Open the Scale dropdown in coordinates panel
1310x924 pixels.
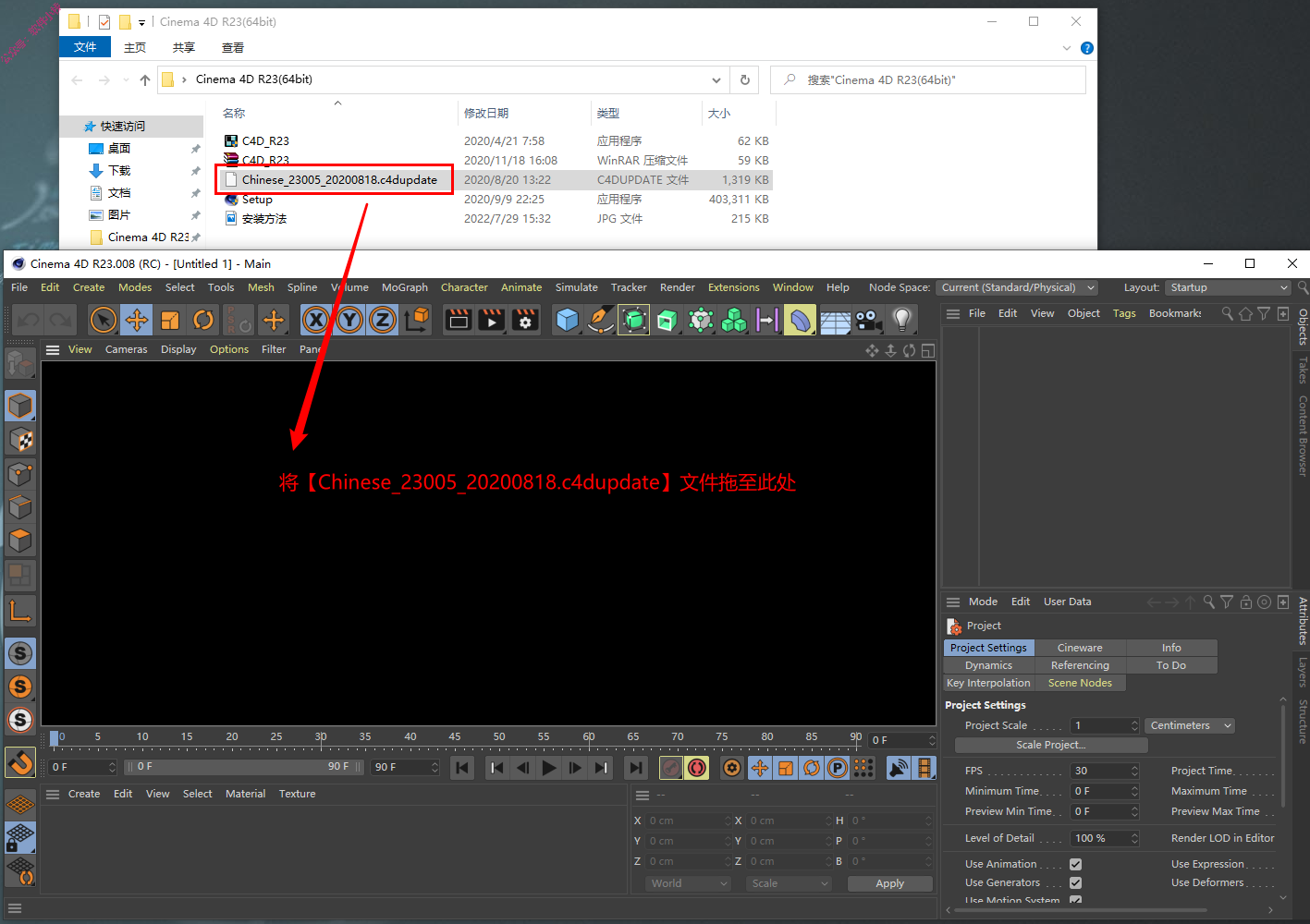point(789,883)
